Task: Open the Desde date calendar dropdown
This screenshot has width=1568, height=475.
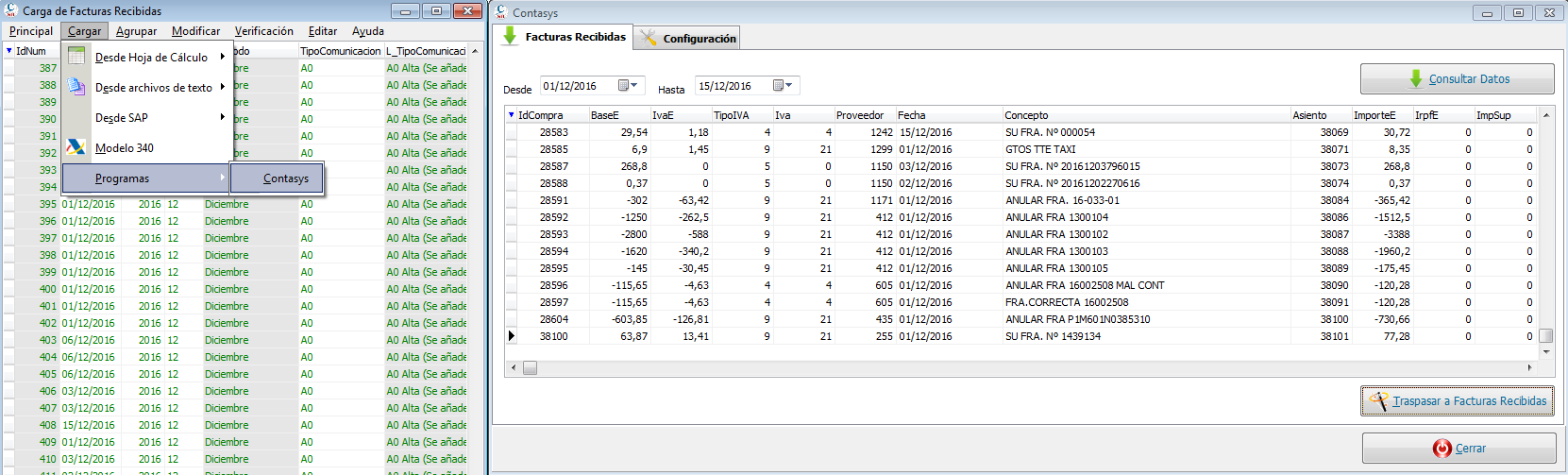Action: pos(629,85)
